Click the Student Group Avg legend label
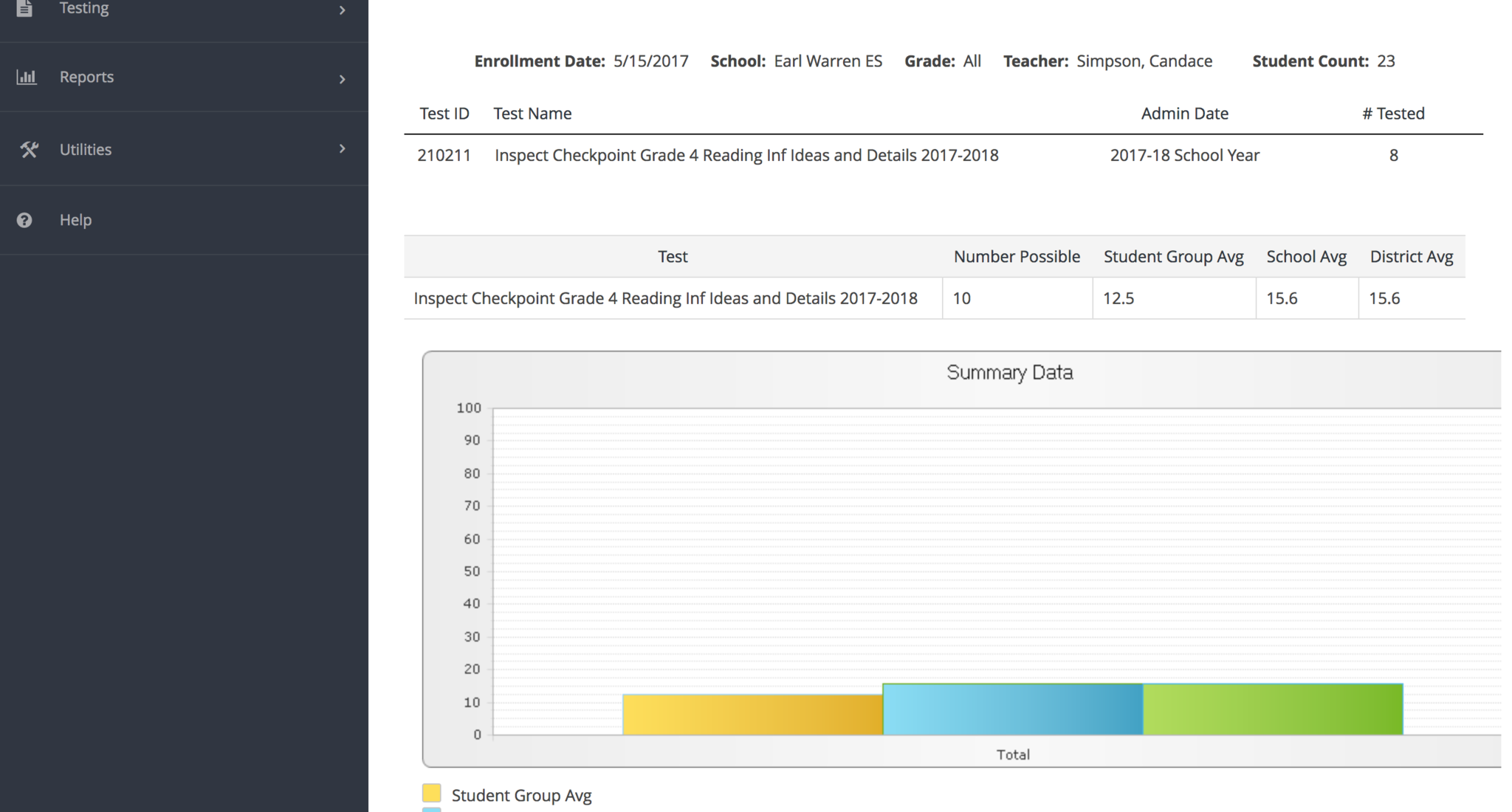The width and height of the screenshot is (1512, 812). pyautogui.click(x=521, y=795)
